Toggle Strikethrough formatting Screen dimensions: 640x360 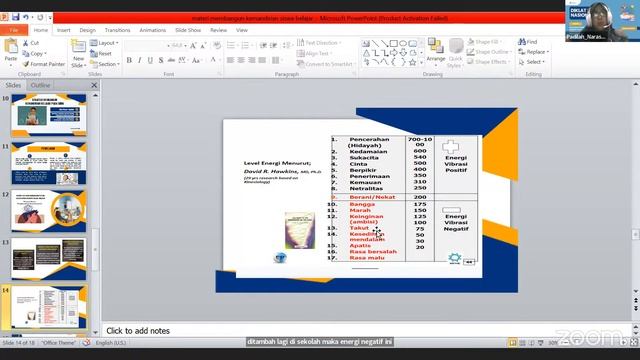[x=171, y=60]
